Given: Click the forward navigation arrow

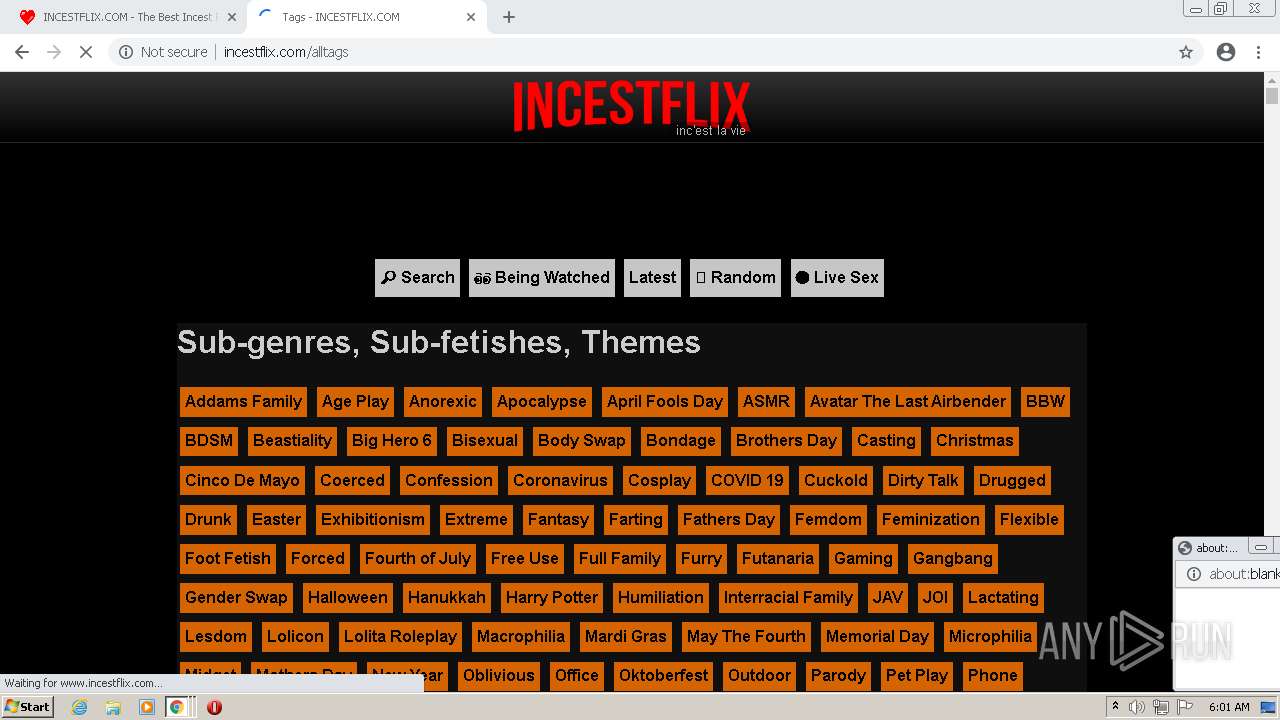Looking at the screenshot, I should [54, 52].
